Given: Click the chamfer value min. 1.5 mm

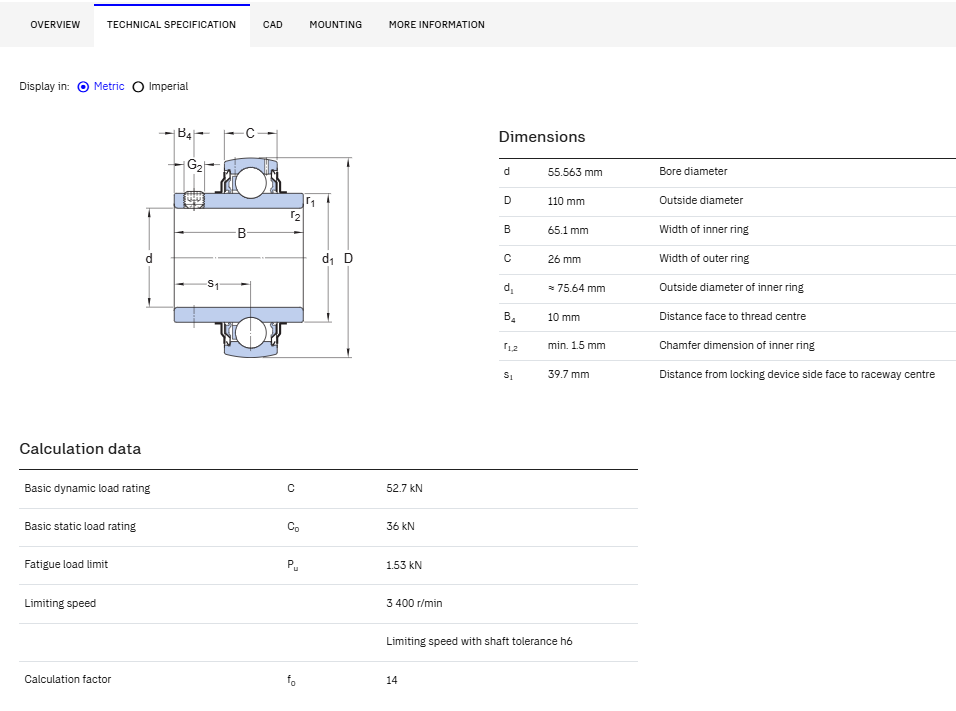Looking at the screenshot, I should (576, 345).
